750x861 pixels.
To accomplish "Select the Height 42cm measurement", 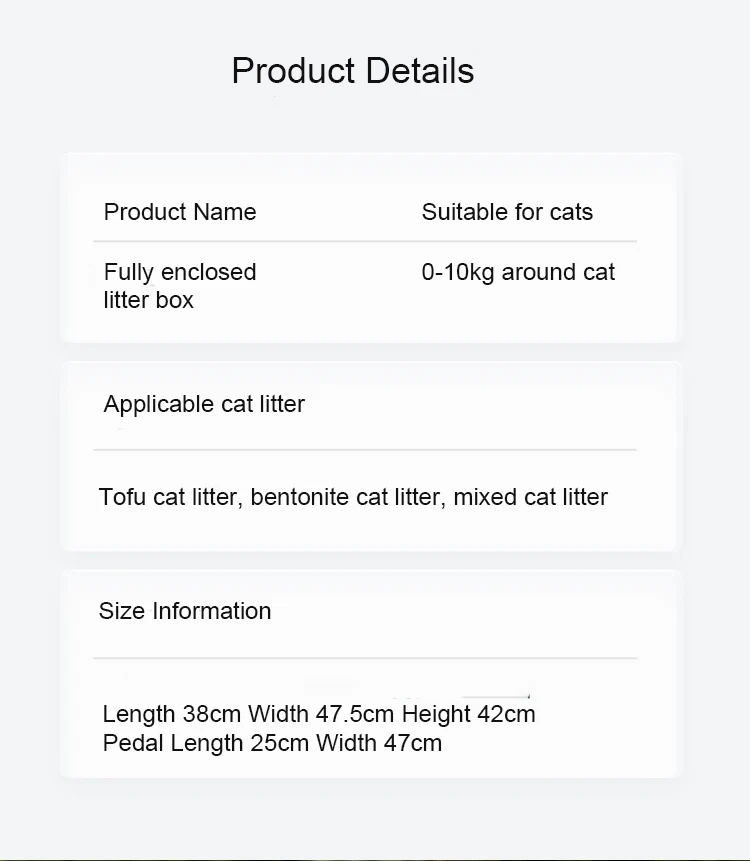I will tap(468, 714).
